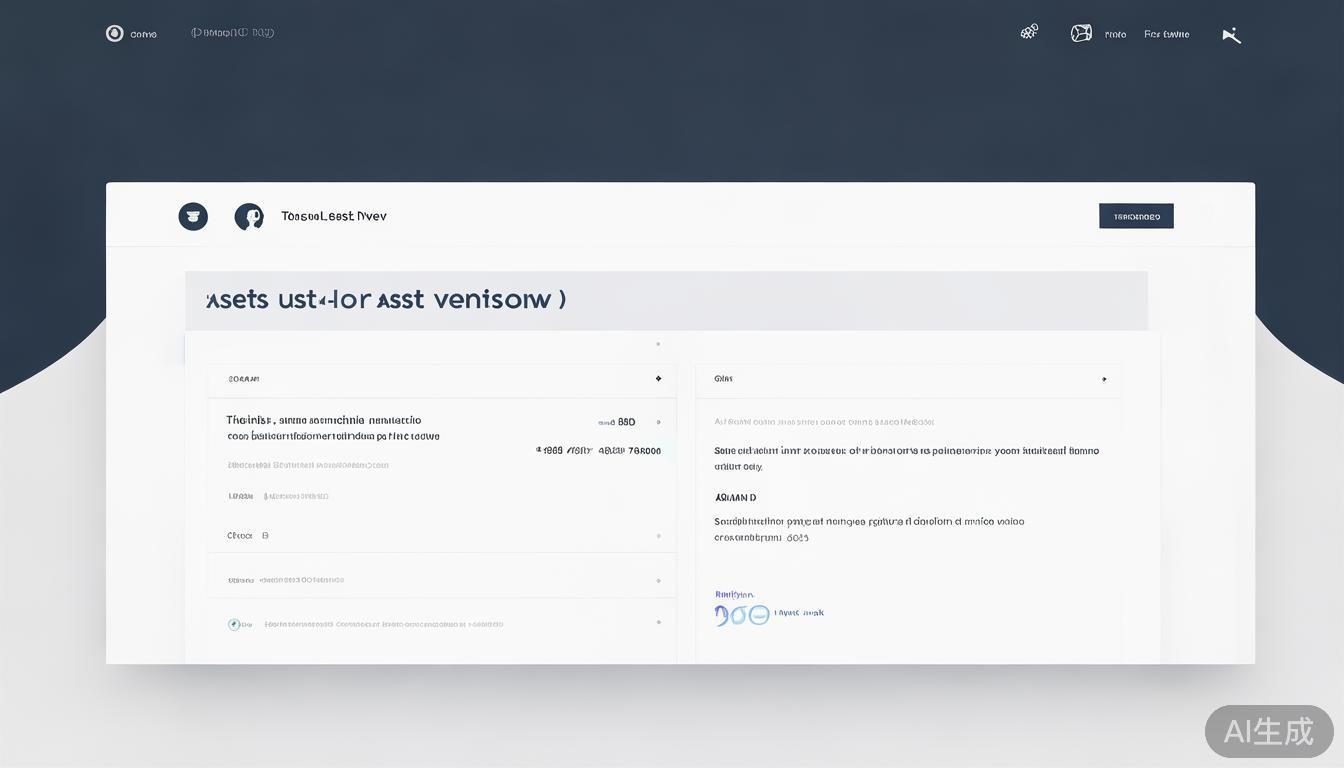
Task: Click the cluster icon in top-right navigation
Action: (1029, 32)
